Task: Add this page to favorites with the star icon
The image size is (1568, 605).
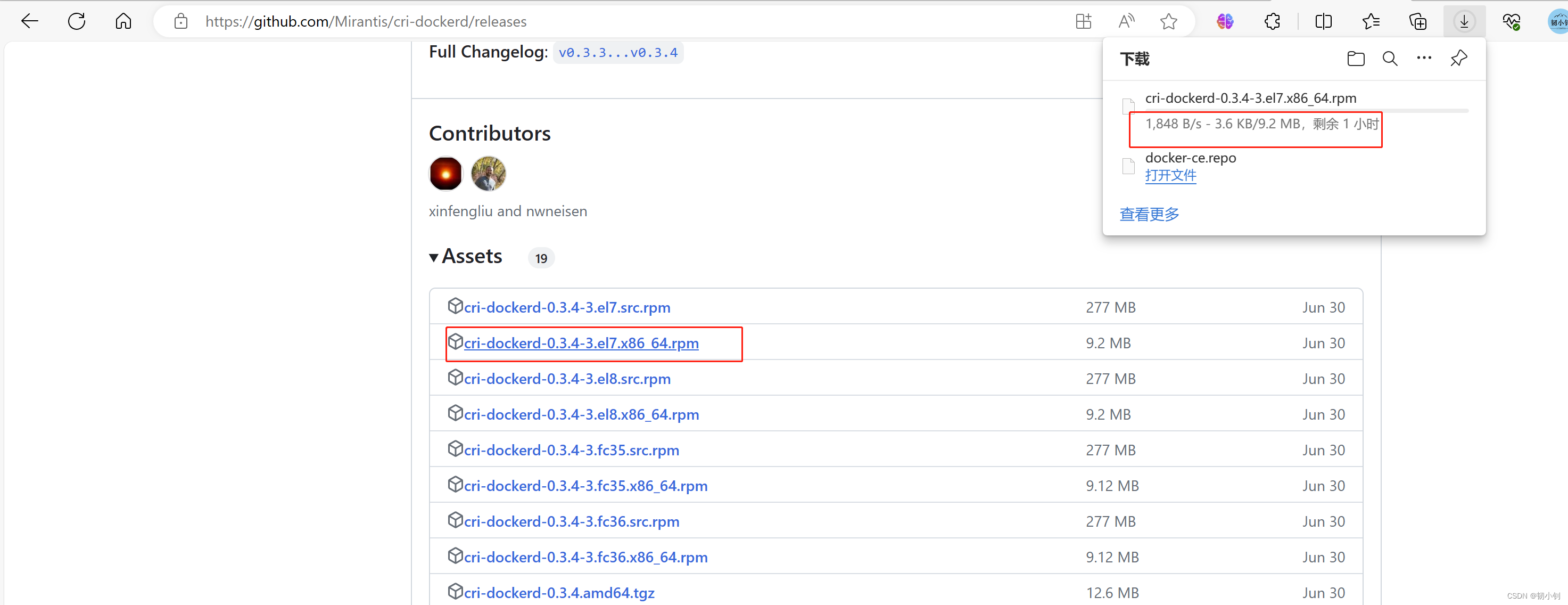Action: 1168,22
